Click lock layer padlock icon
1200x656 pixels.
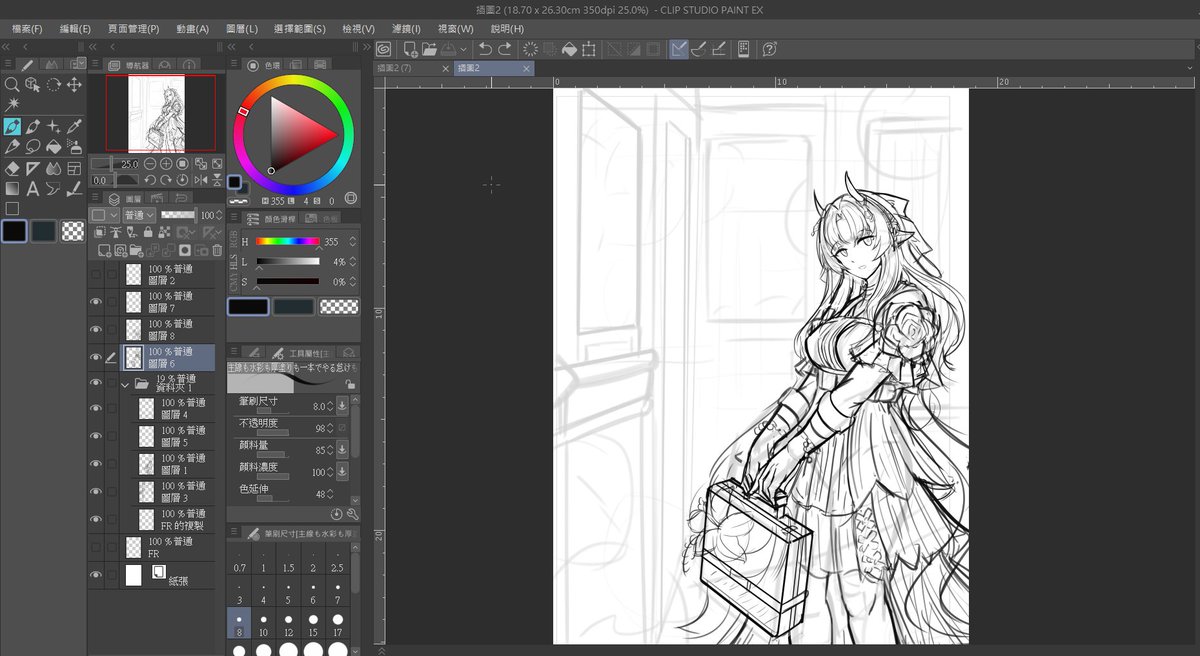[x=149, y=232]
